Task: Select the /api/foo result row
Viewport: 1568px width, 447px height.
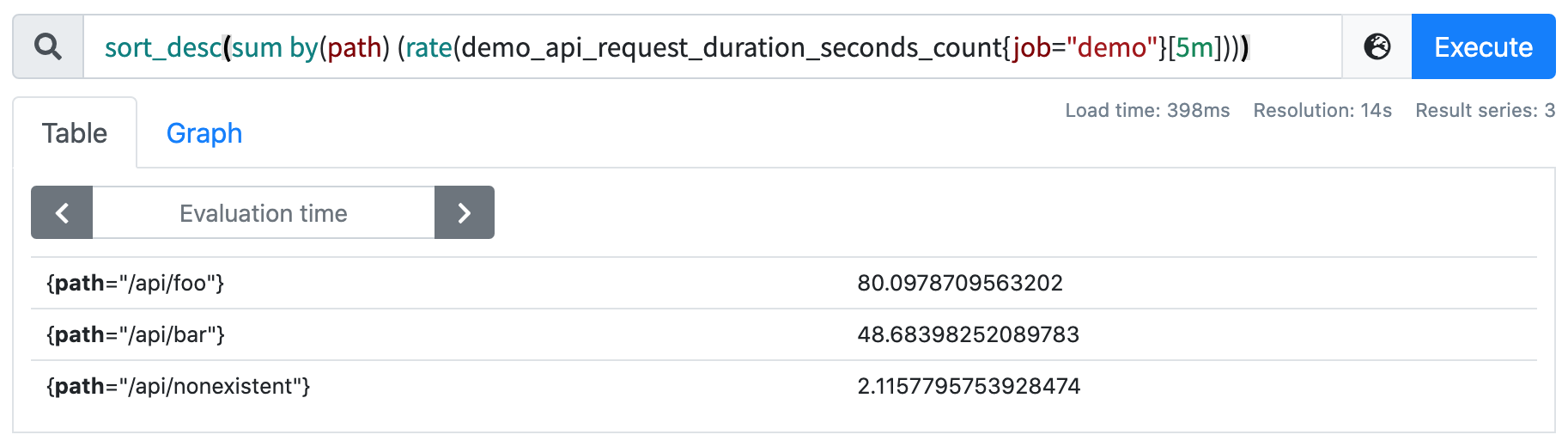Action: [784, 283]
